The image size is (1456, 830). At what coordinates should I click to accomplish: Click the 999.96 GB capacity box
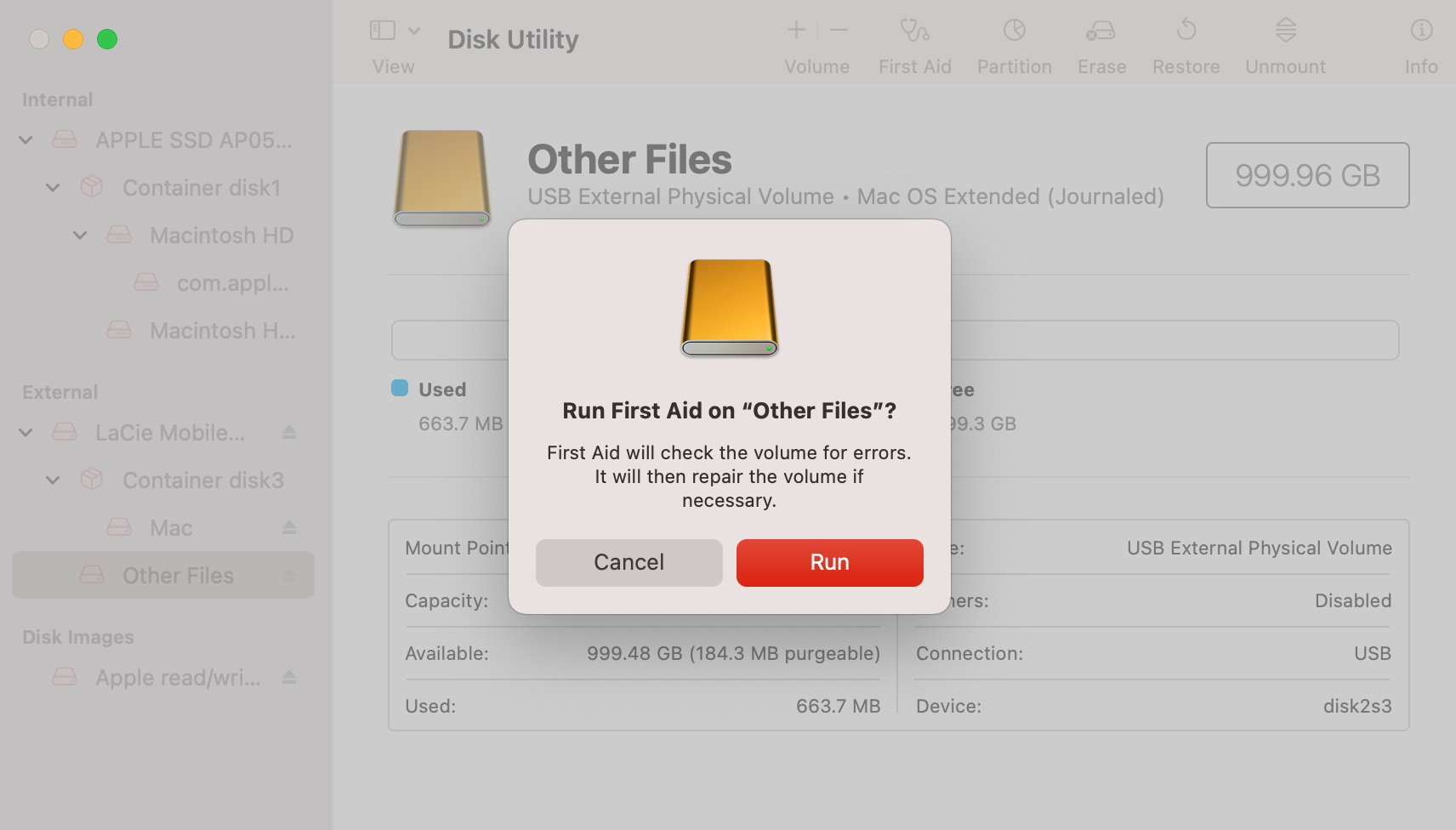click(1307, 175)
